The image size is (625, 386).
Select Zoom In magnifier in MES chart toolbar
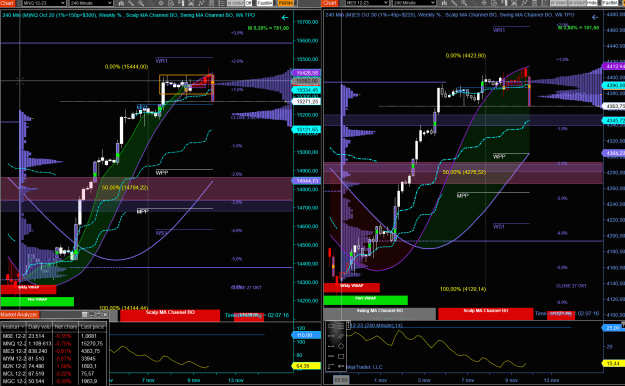[464, 3]
